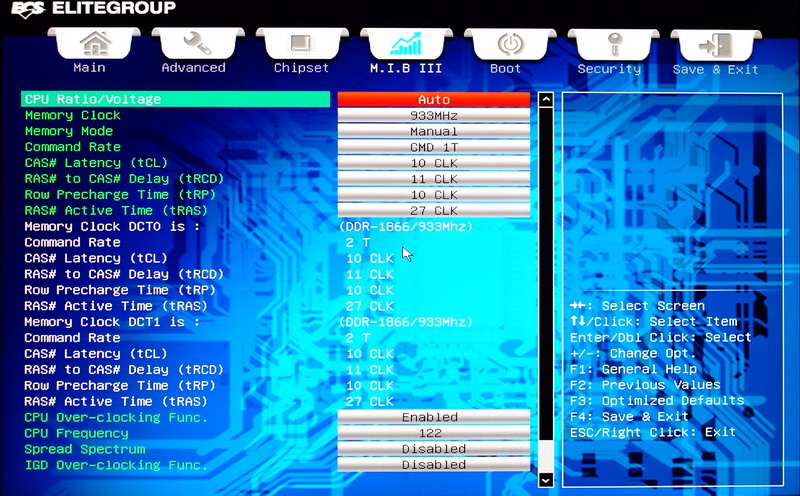
Task: Switch to the Security tab label
Action: point(609,69)
